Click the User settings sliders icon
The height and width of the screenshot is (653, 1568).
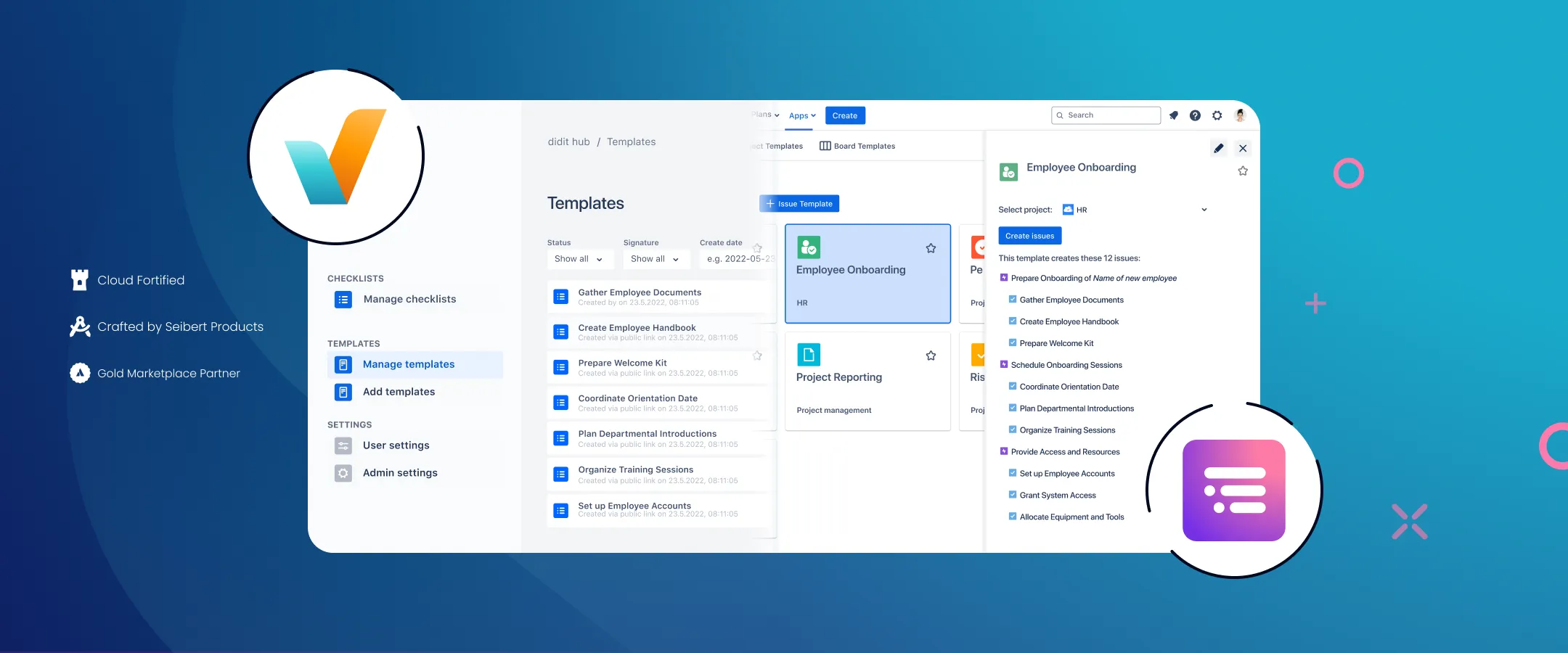click(343, 445)
